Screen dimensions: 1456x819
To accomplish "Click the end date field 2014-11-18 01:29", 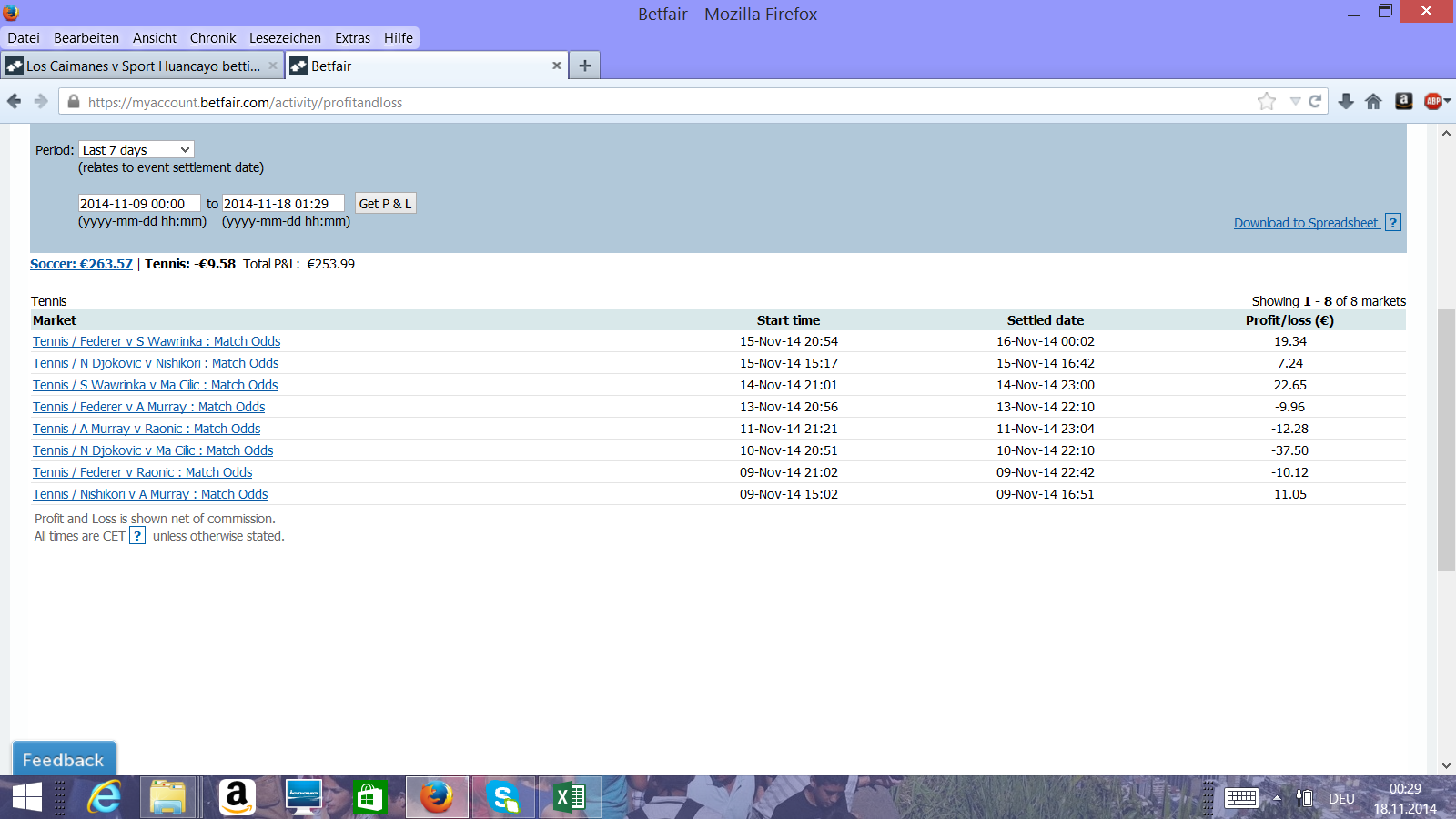I will (284, 204).
